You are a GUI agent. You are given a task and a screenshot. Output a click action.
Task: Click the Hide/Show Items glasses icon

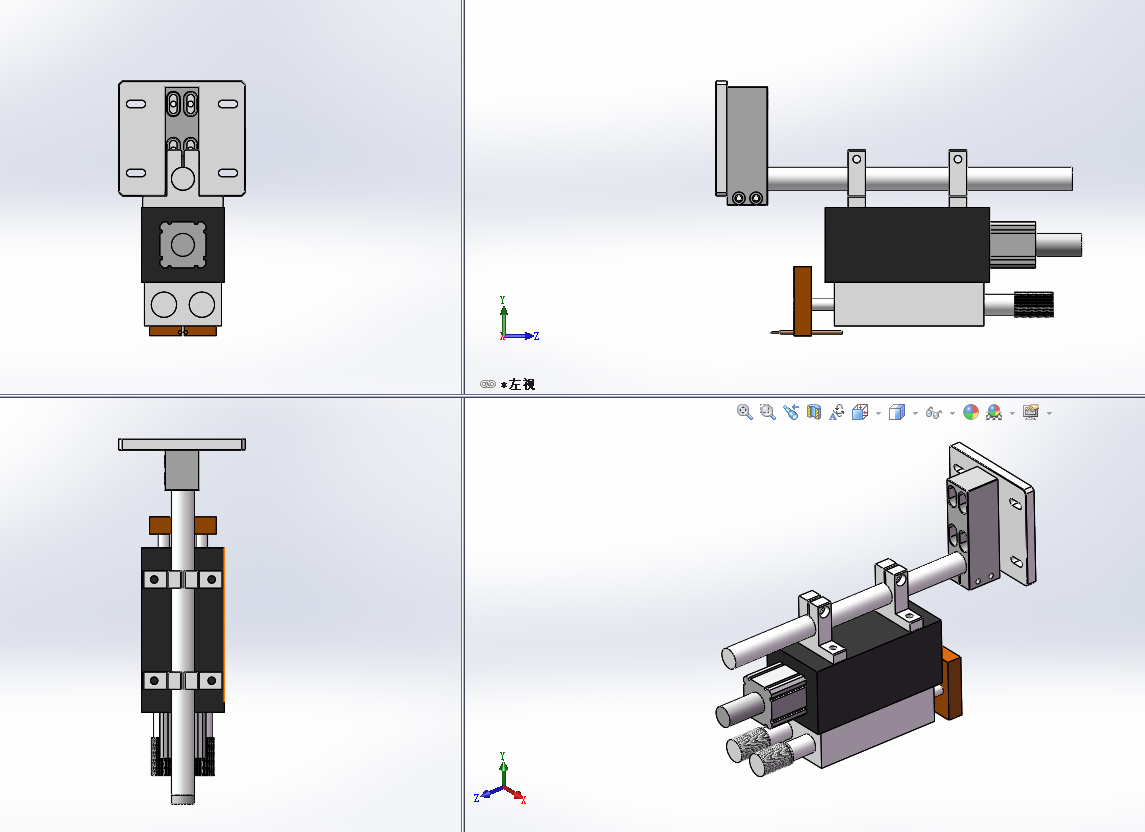[x=933, y=413]
